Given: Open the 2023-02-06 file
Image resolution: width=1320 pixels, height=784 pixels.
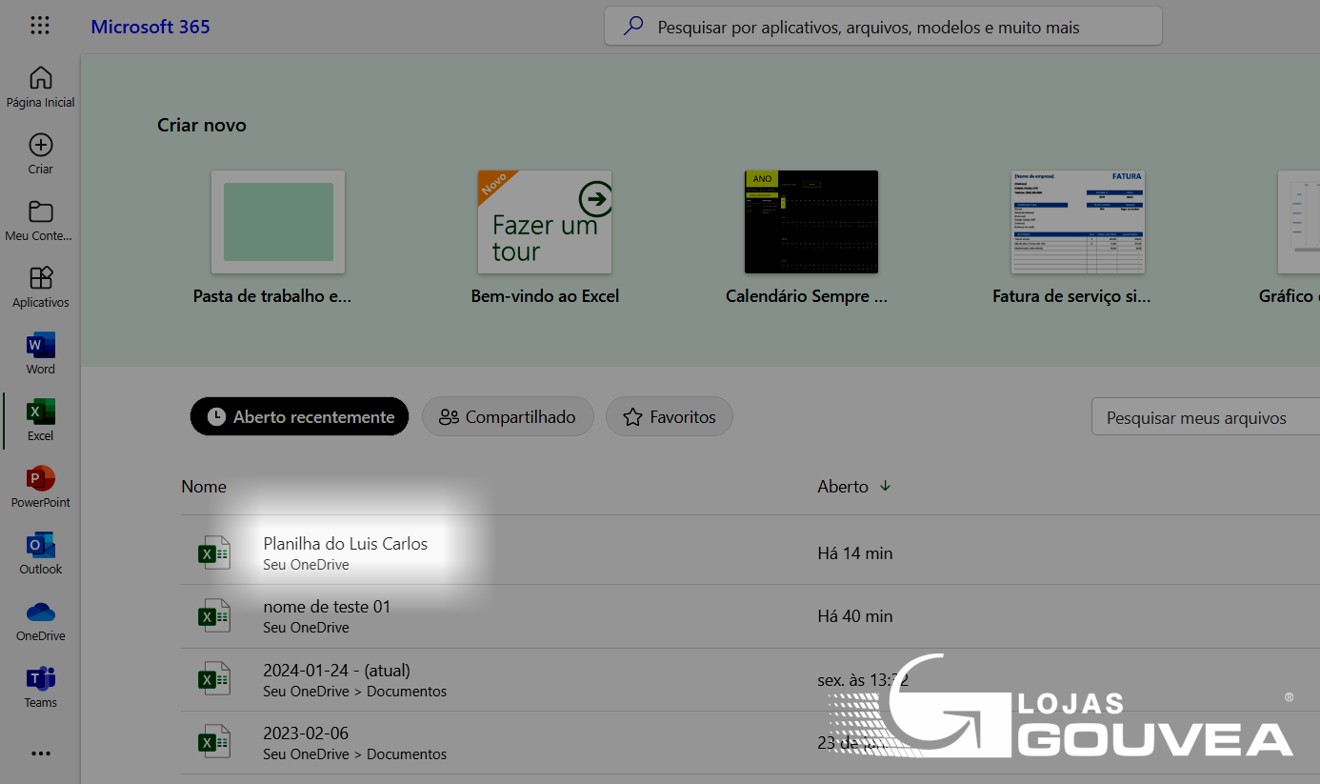Looking at the screenshot, I should pos(306,733).
